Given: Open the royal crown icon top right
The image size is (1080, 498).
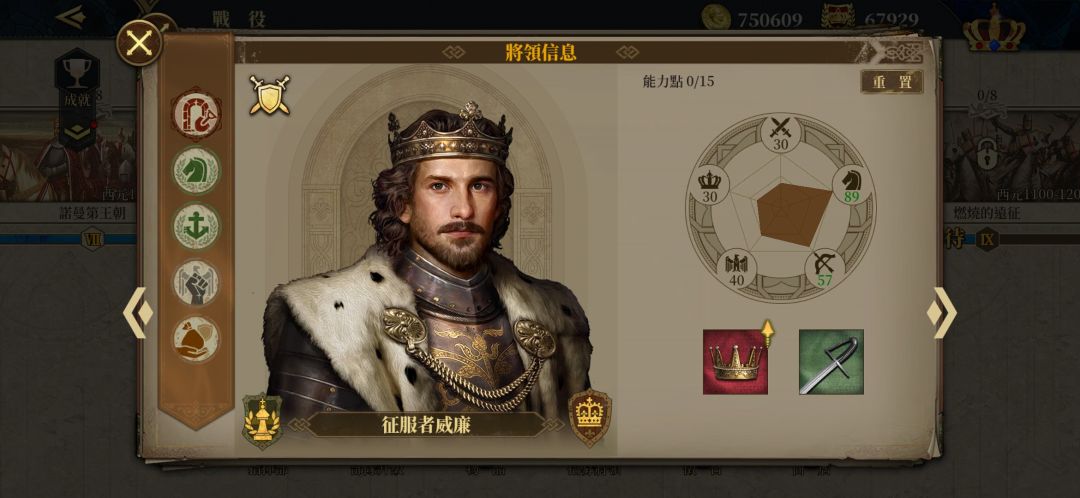Looking at the screenshot, I should pyautogui.click(x=994, y=29).
